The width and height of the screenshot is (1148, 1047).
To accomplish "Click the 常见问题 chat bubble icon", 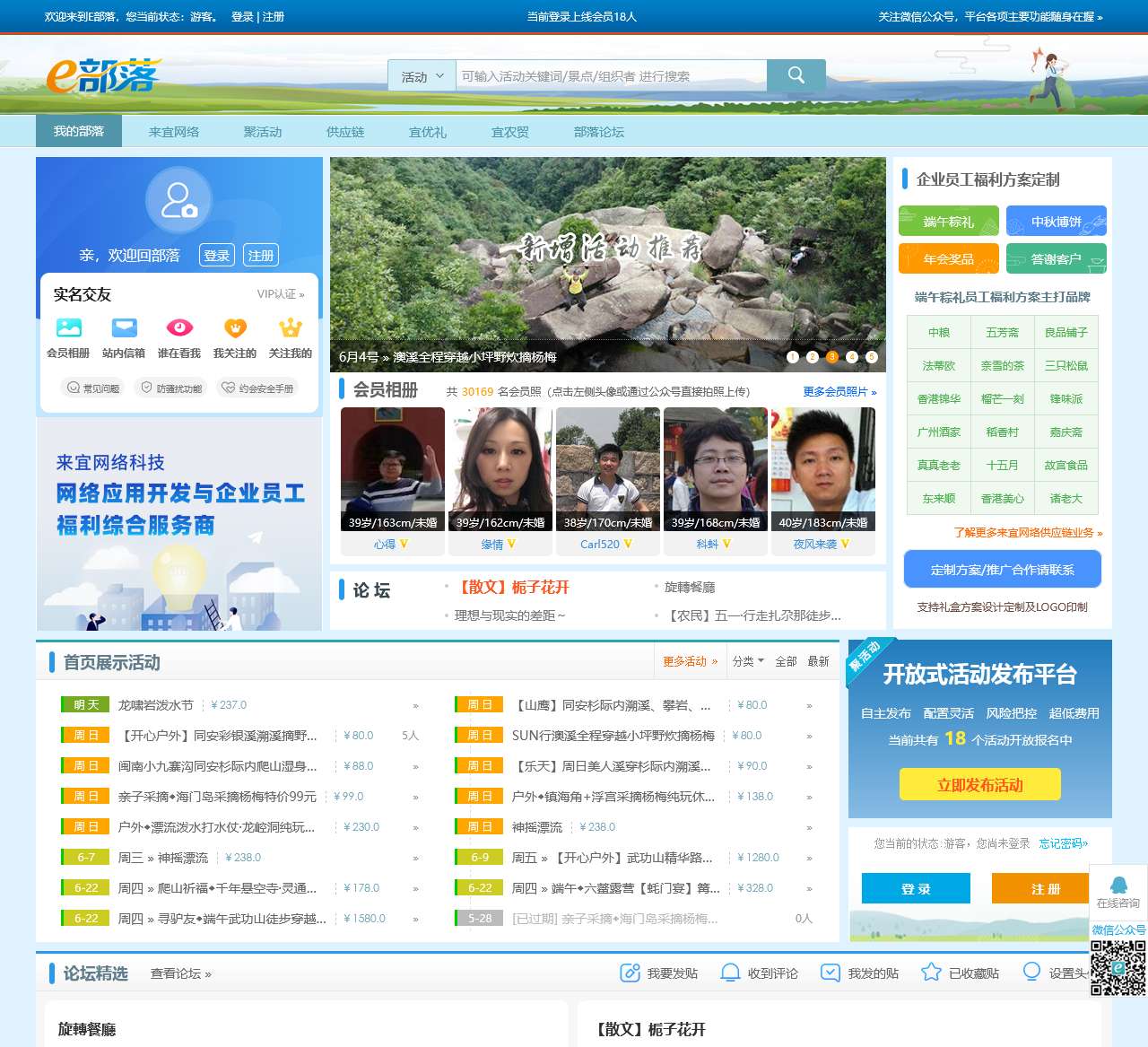I will click(x=74, y=388).
